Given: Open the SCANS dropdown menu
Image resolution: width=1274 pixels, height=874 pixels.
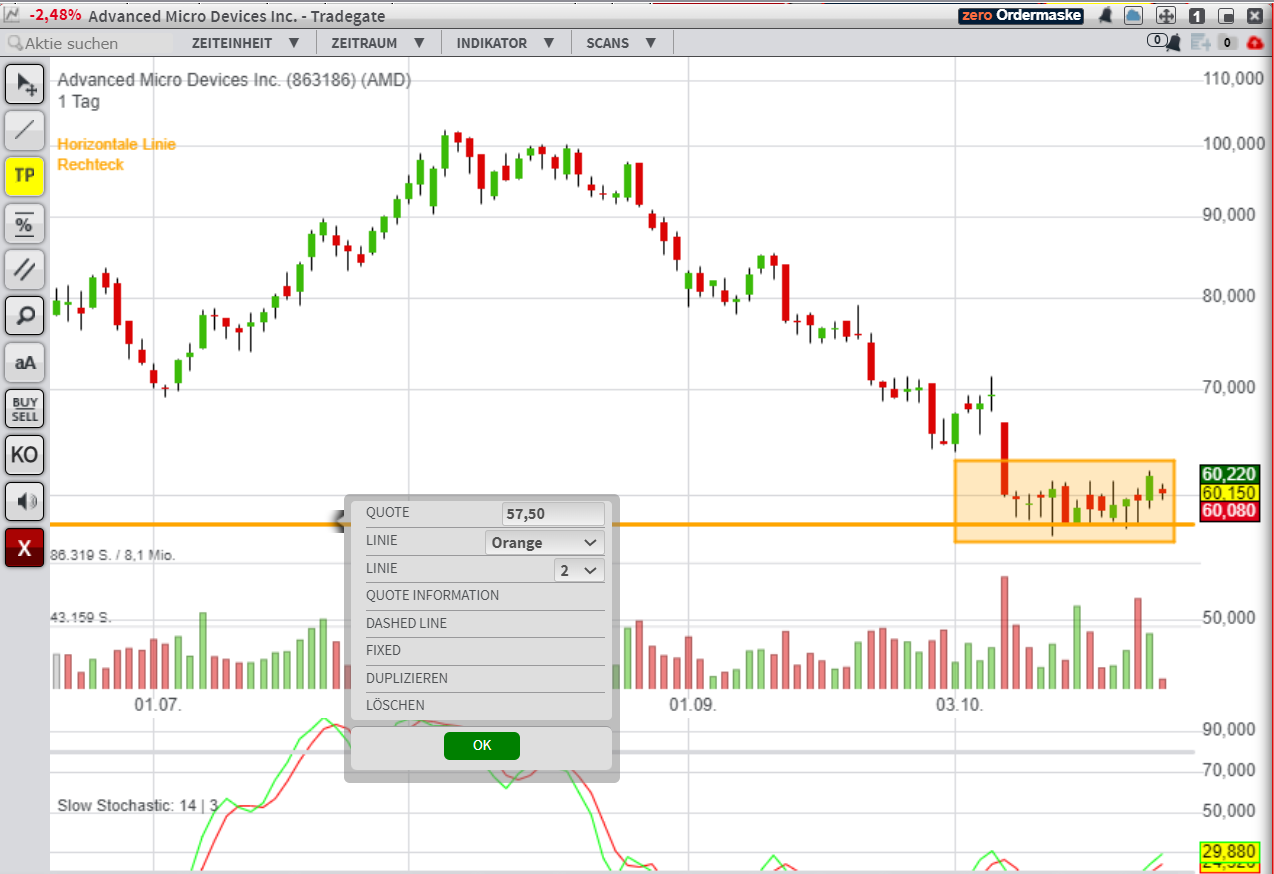Looking at the screenshot, I should pos(621,43).
